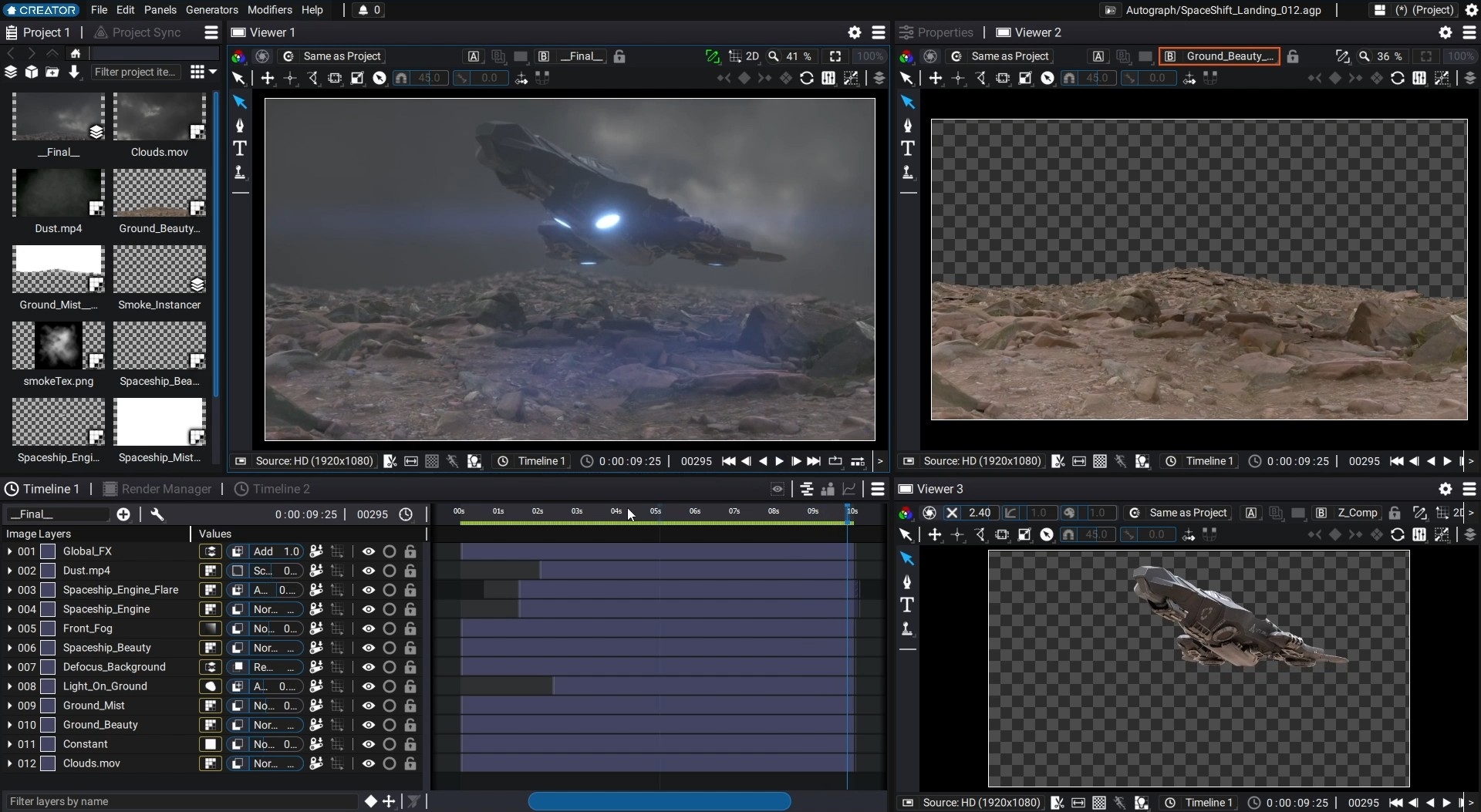
Task: Click the wrench icon in Timeline 1
Action: tap(157, 514)
